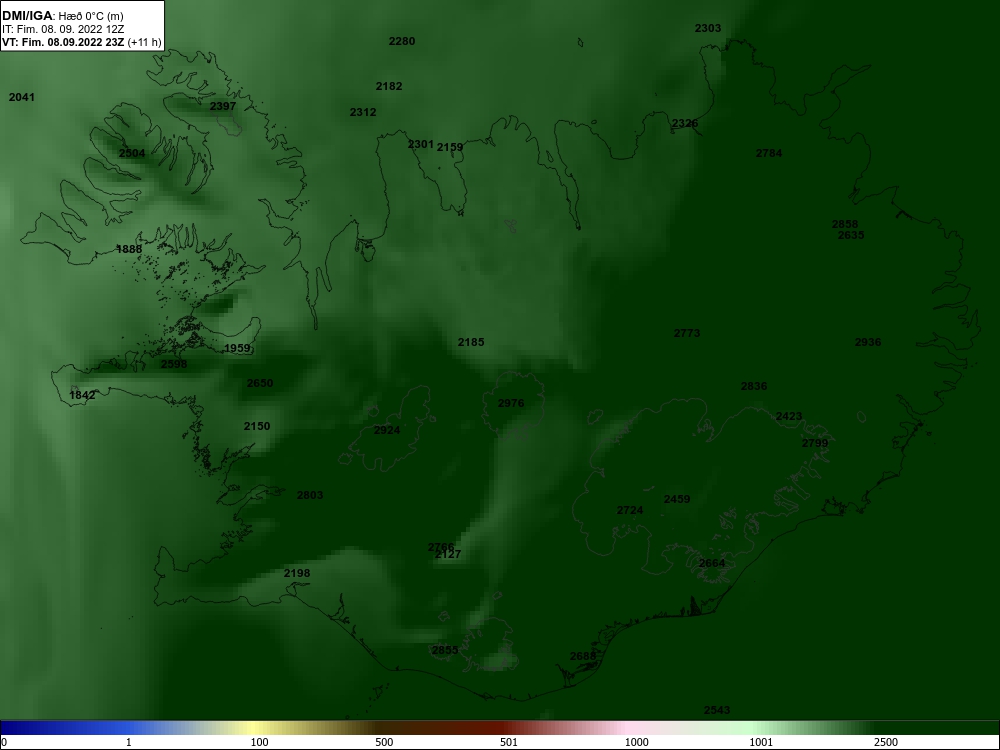1000x750 pixels.
Task: Click the 2688 height value
Action: [583, 656]
